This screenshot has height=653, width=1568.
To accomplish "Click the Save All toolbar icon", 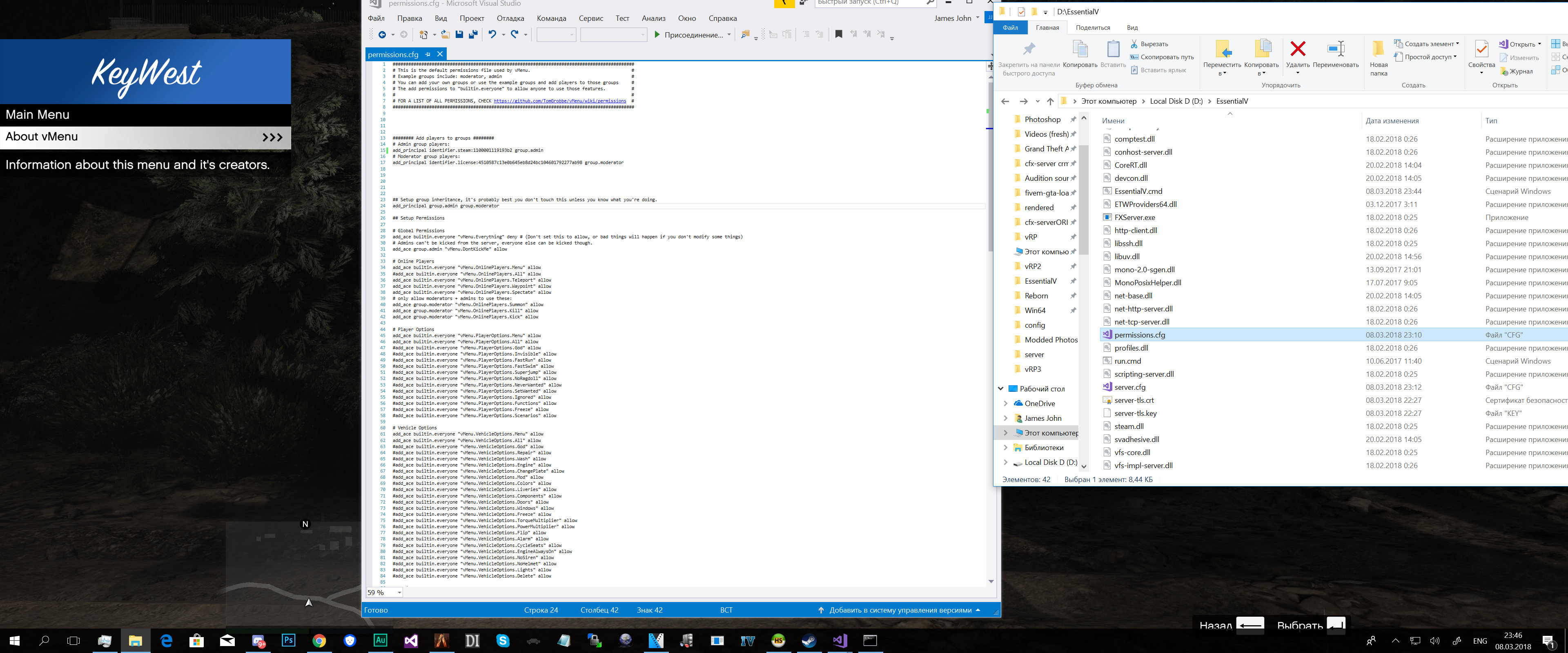I will point(473,35).
